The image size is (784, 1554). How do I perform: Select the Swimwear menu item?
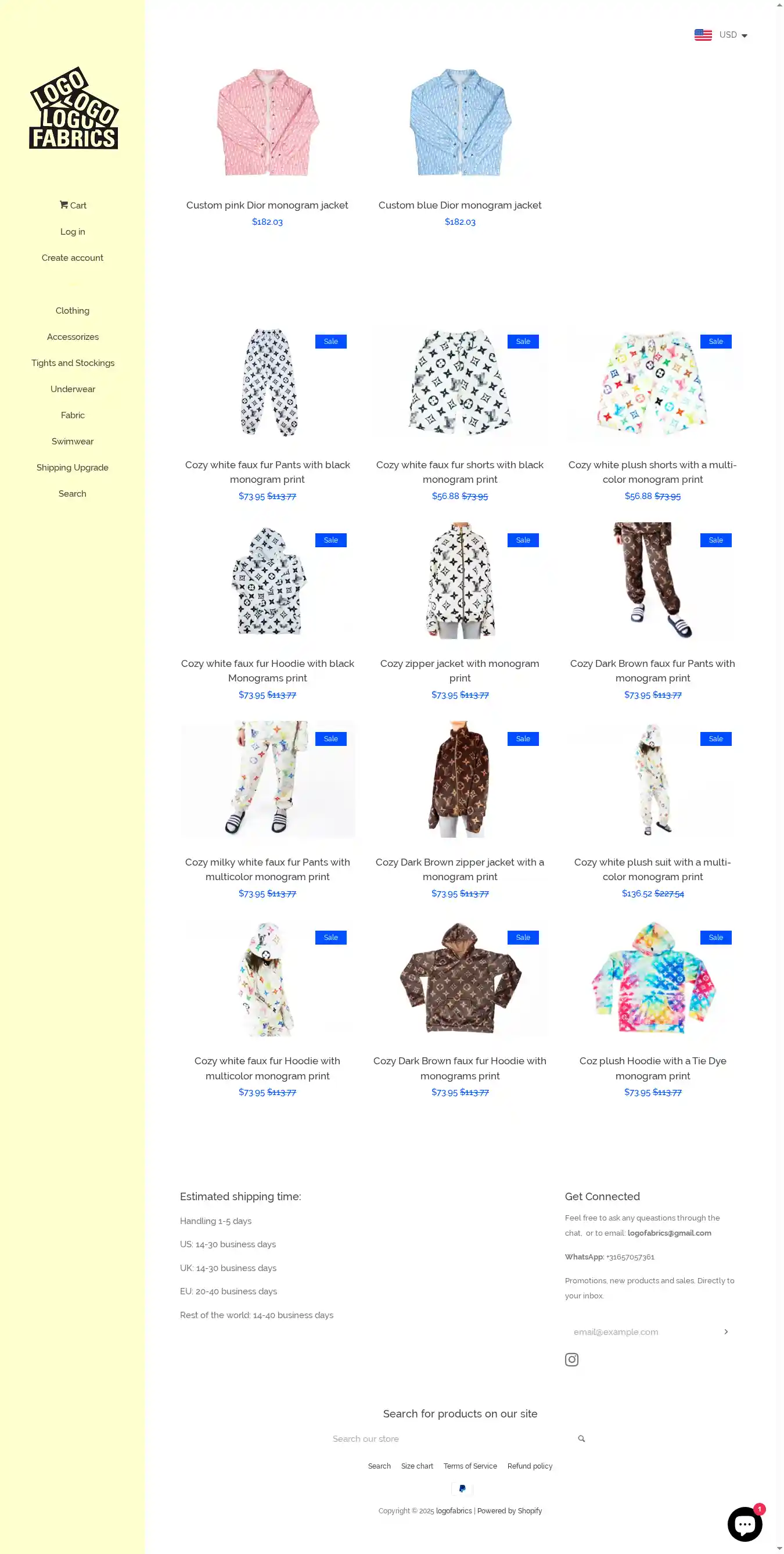73,442
